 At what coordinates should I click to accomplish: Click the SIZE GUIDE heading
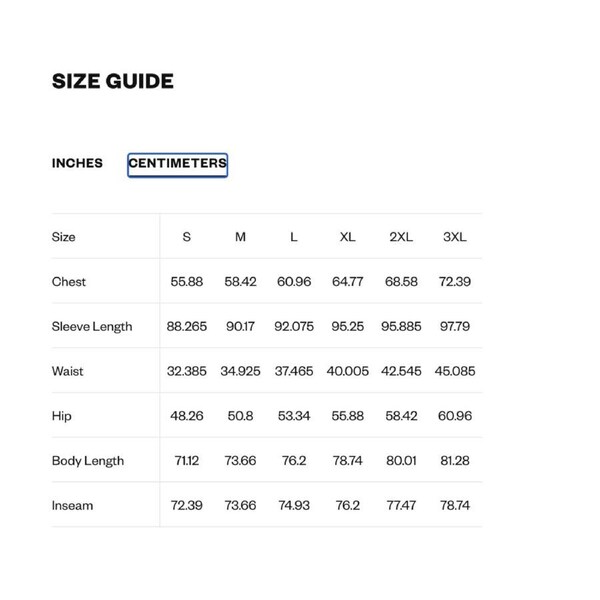pyautogui.click(x=113, y=81)
